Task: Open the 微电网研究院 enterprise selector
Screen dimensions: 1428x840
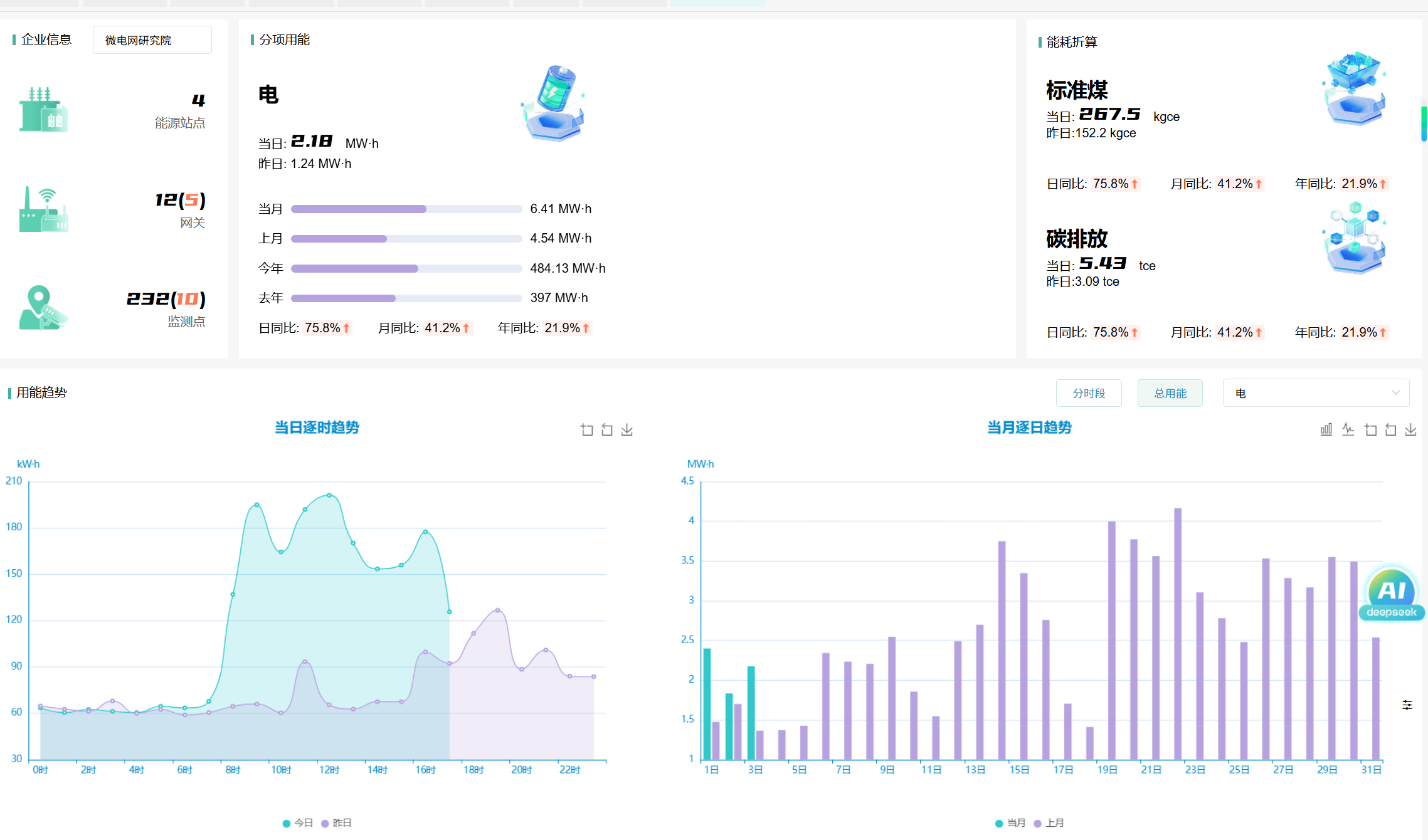Action: pos(152,40)
